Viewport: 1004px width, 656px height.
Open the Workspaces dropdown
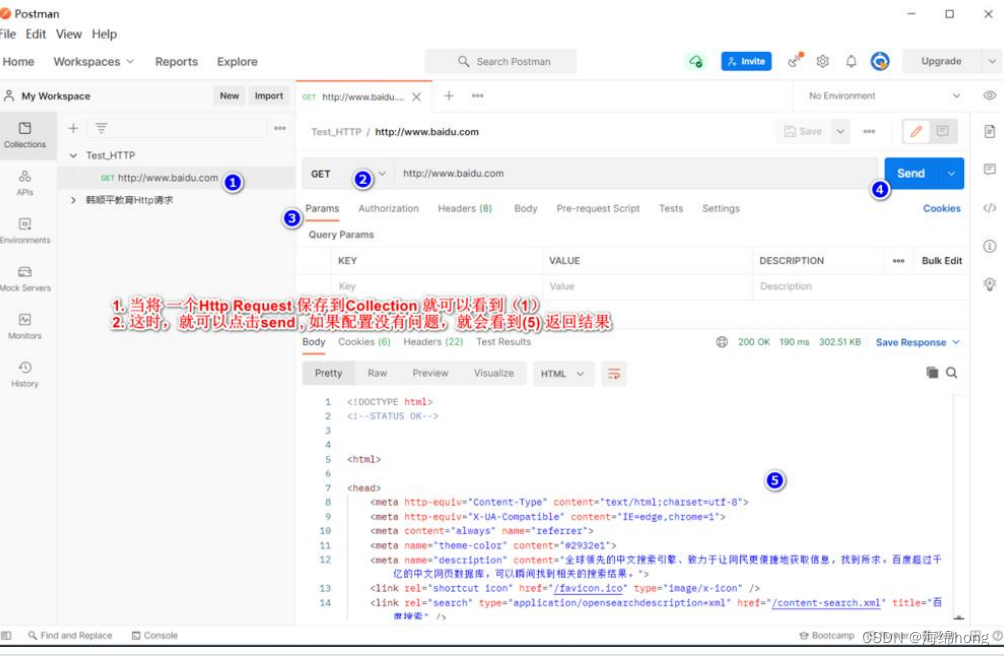click(93, 61)
